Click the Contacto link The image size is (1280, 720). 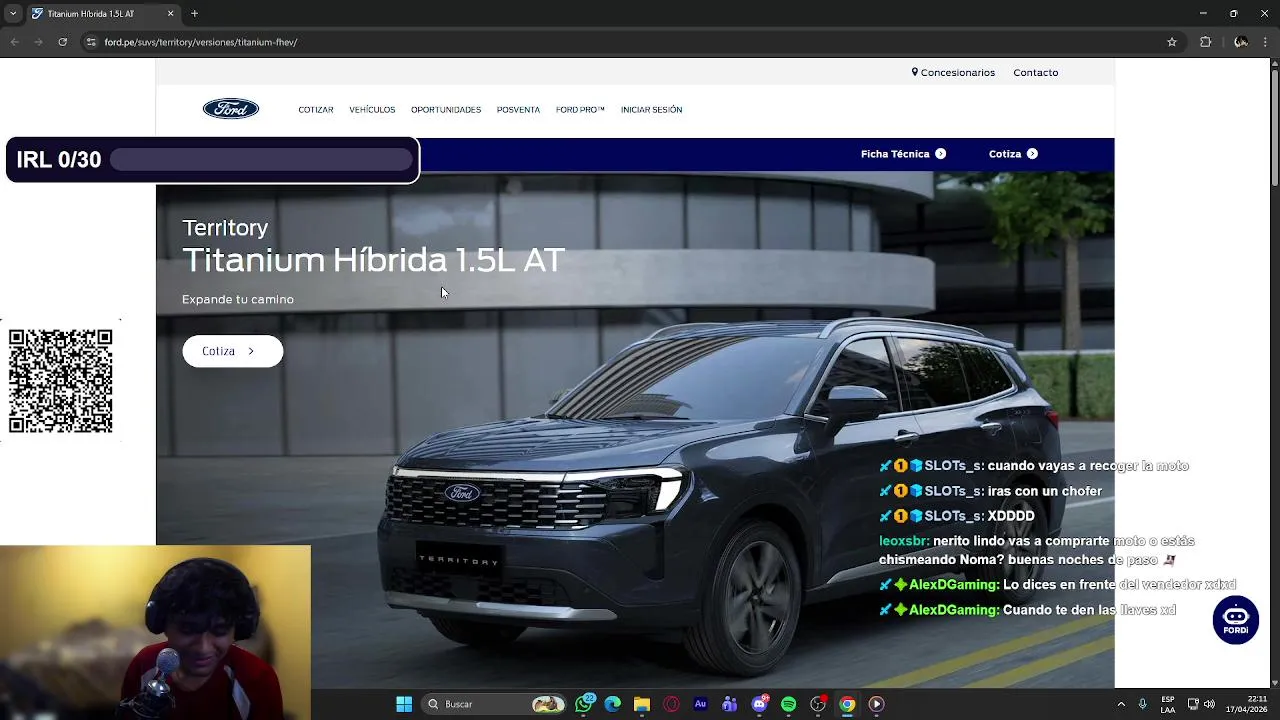[x=1035, y=72]
